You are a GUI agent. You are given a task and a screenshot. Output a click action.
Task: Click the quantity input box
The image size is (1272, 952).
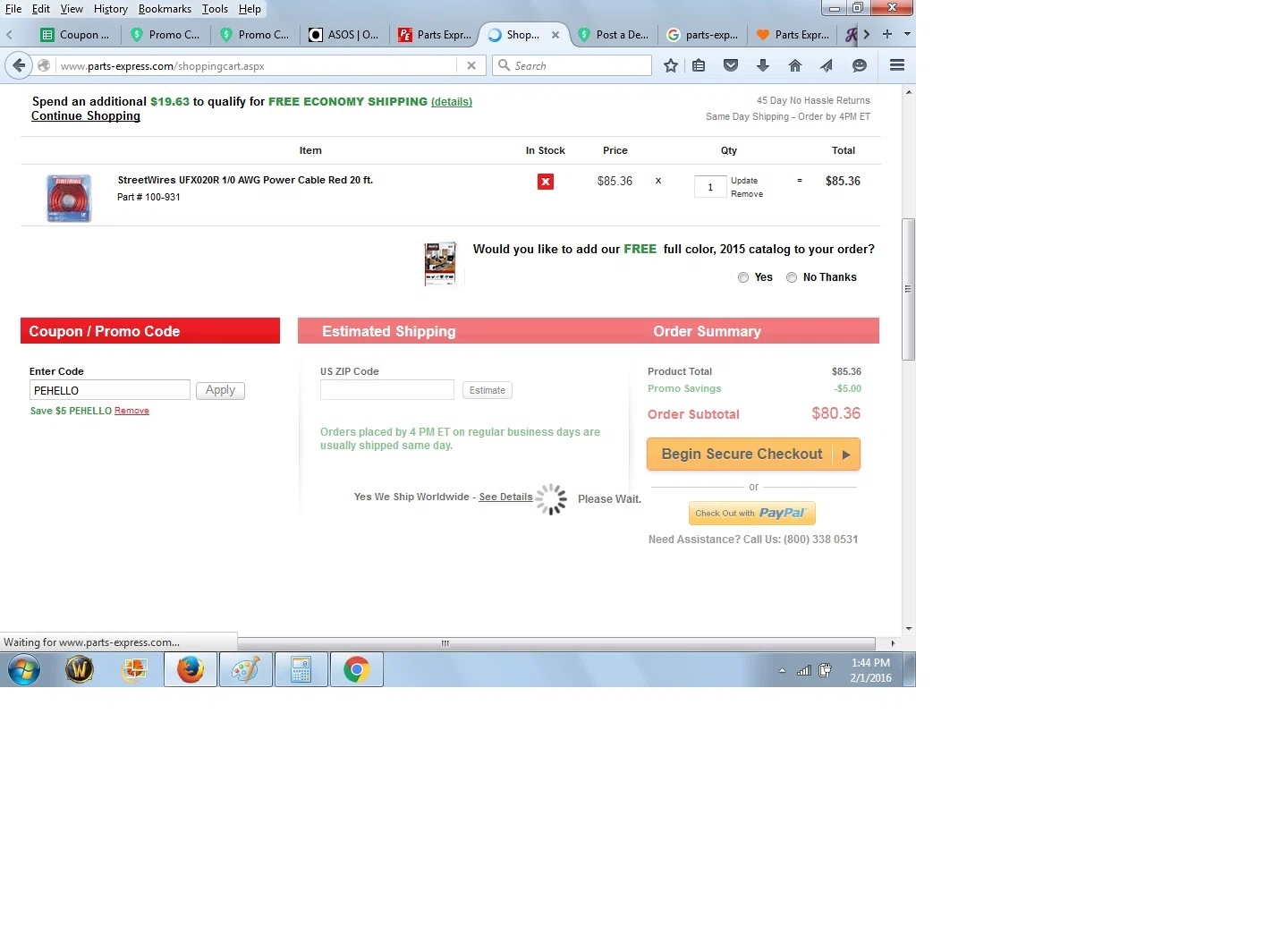pos(710,187)
